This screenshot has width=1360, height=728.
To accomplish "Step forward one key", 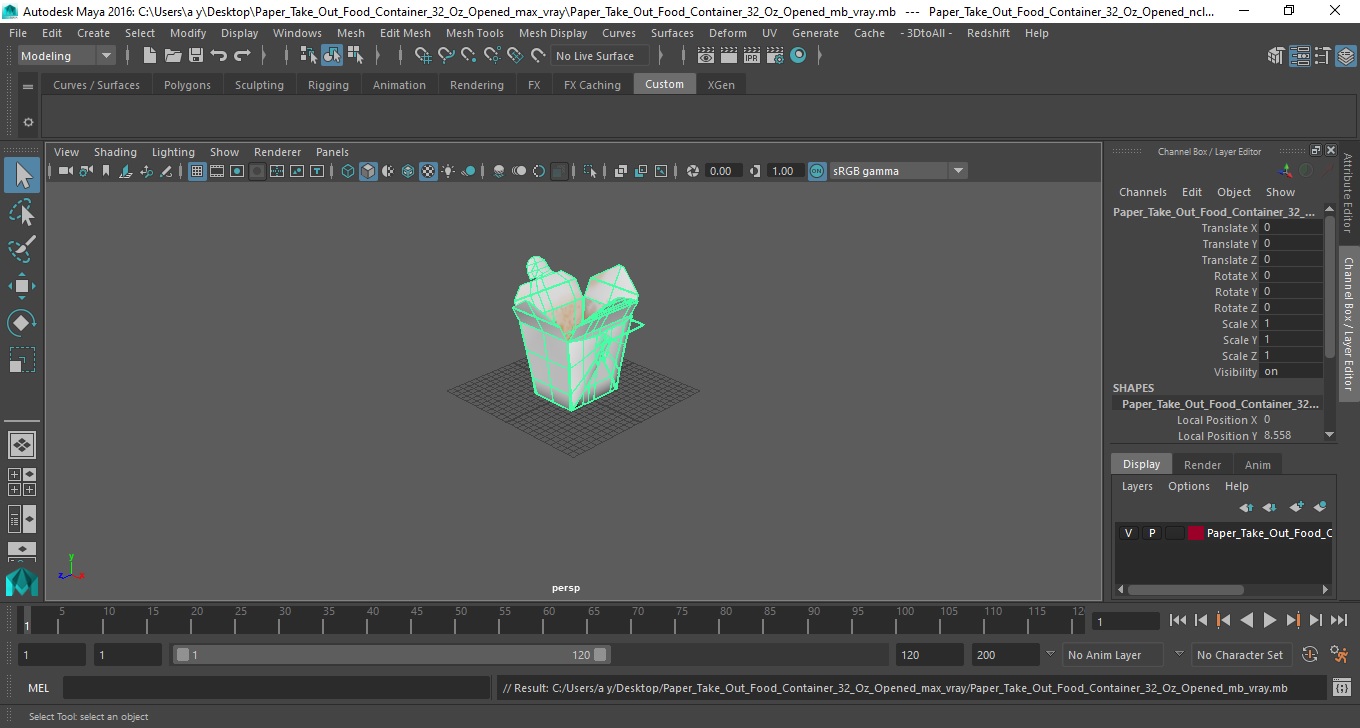I will (x=1292, y=621).
